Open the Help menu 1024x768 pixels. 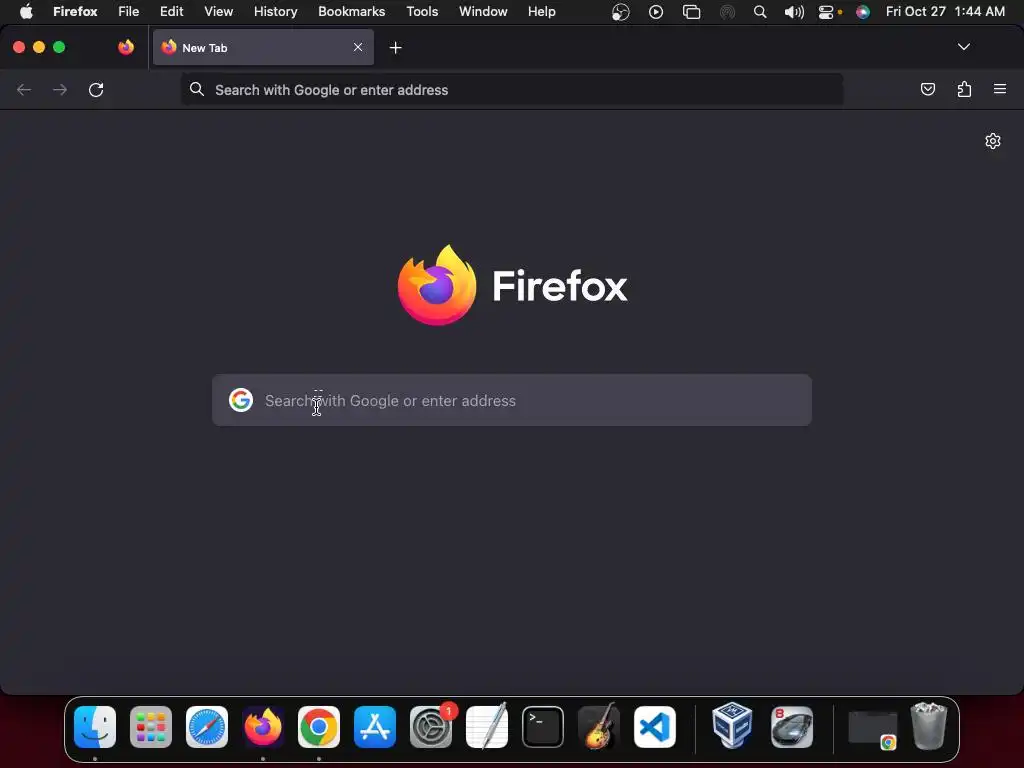pyautogui.click(x=541, y=11)
